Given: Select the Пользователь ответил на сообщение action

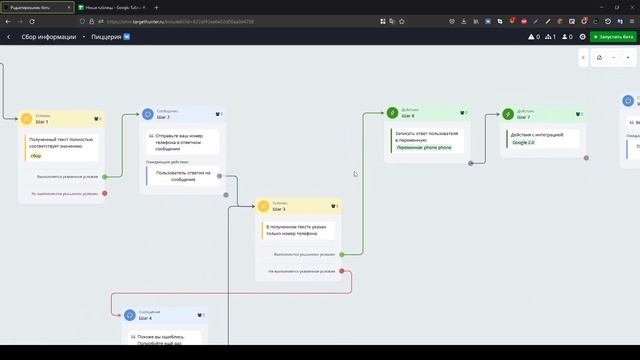Looking at the screenshot, I should coord(183,176).
